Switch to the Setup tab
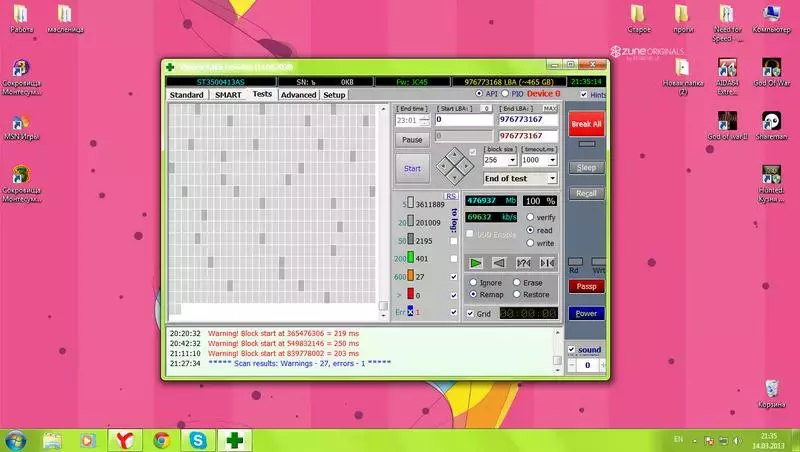 pos(334,95)
